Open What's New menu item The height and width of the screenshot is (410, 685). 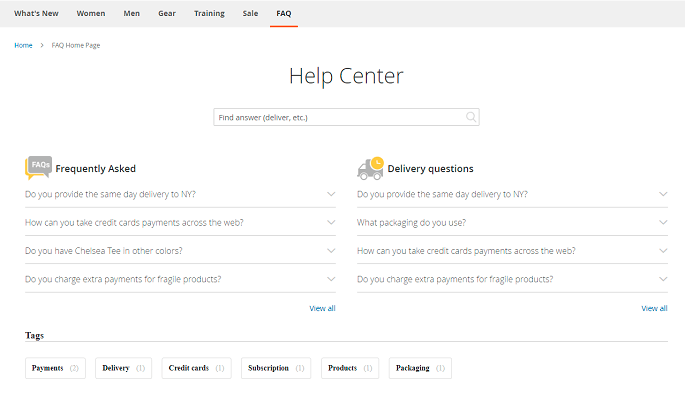(36, 14)
